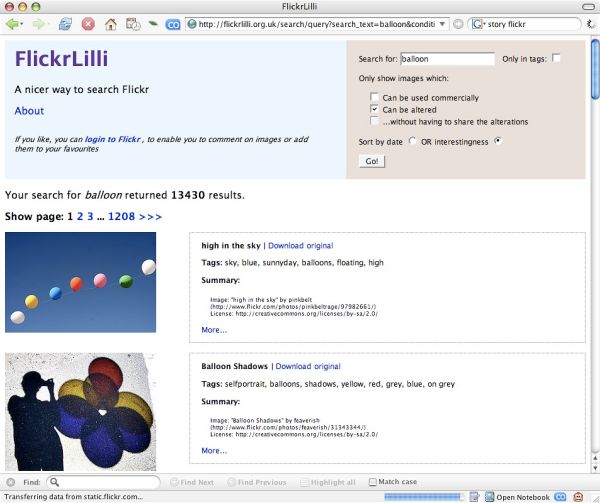
Task: Click the >>> next page link
Action: pyautogui.click(x=150, y=217)
